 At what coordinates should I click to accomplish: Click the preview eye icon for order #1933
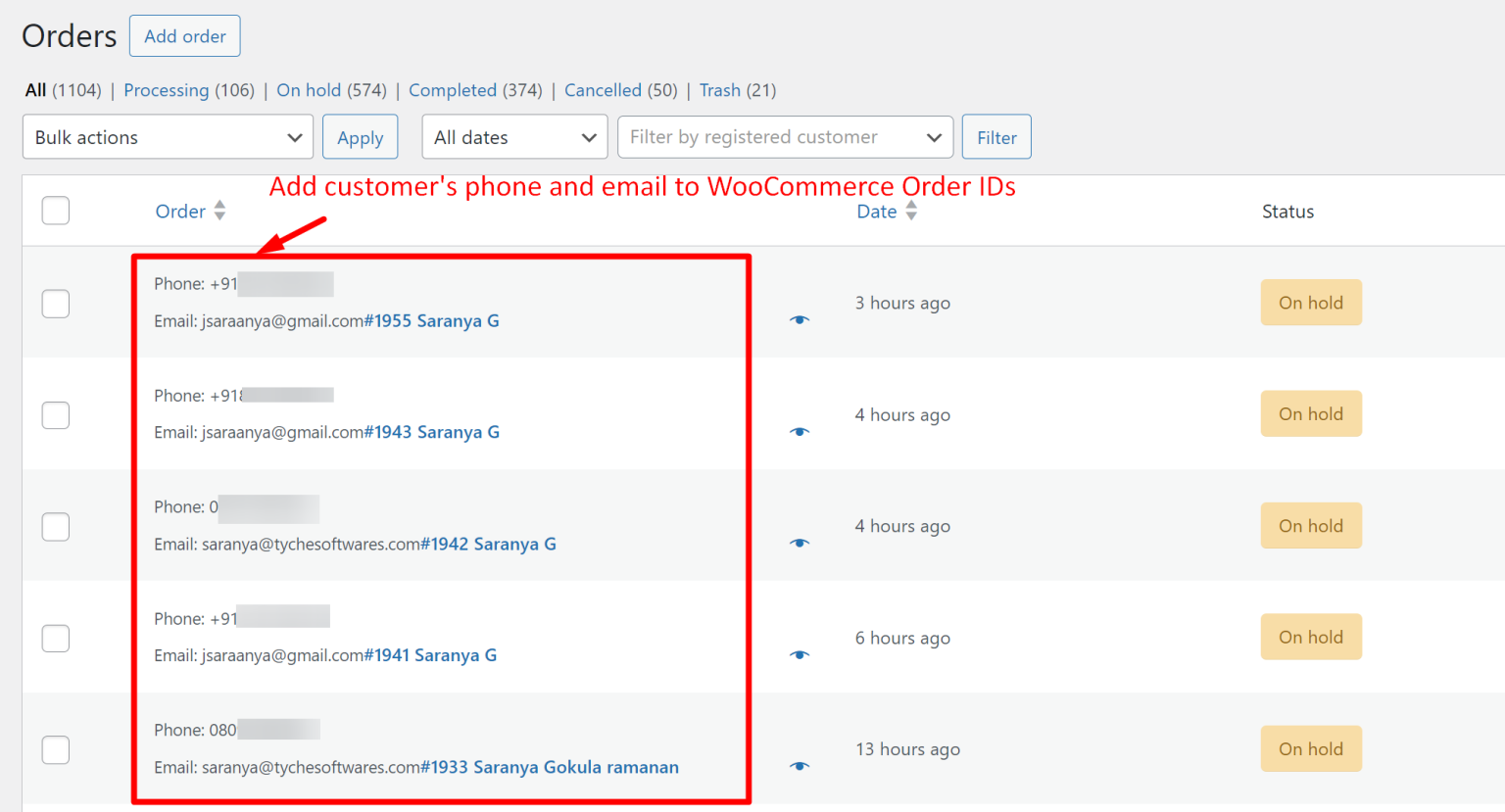tap(801, 766)
